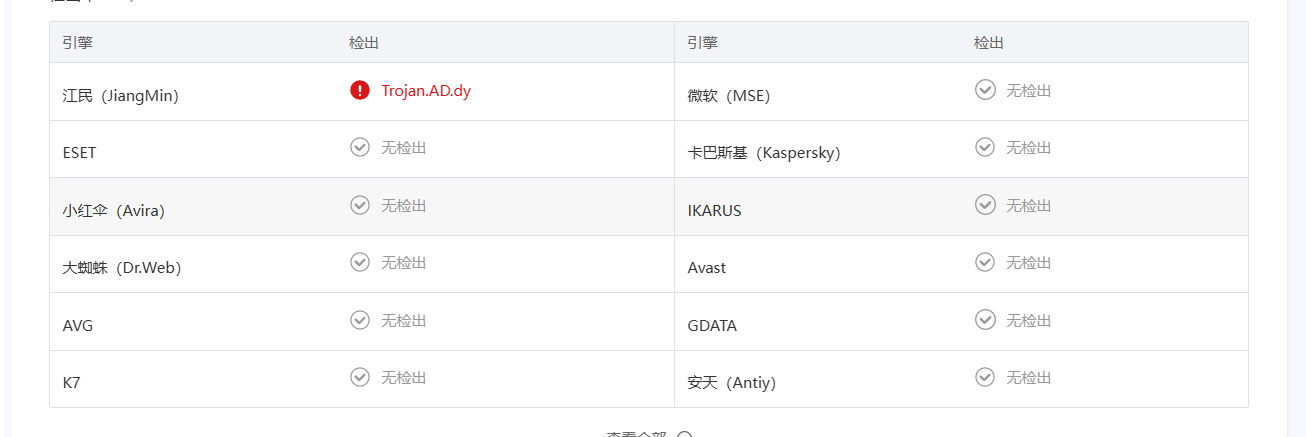Click the Microsoft MSE check icon
This screenshot has height=437, width=1306.
tap(985, 90)
